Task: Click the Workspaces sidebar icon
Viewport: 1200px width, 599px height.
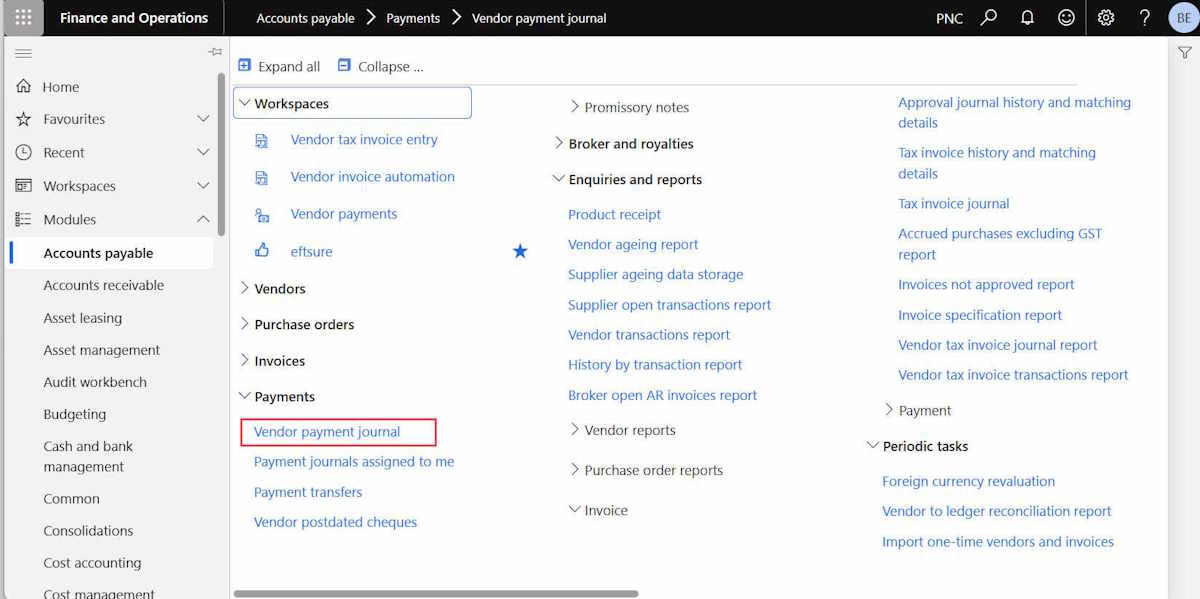Action: tap(24, 186)
